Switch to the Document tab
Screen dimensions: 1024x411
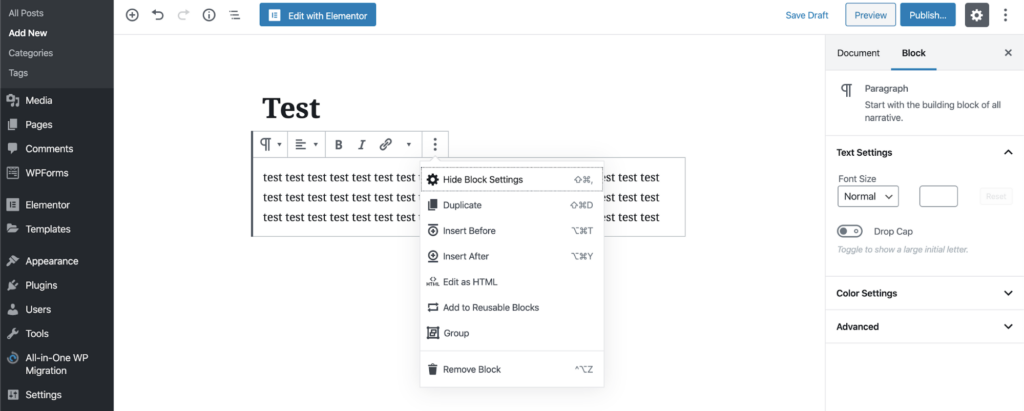click(x=858, y=53)
